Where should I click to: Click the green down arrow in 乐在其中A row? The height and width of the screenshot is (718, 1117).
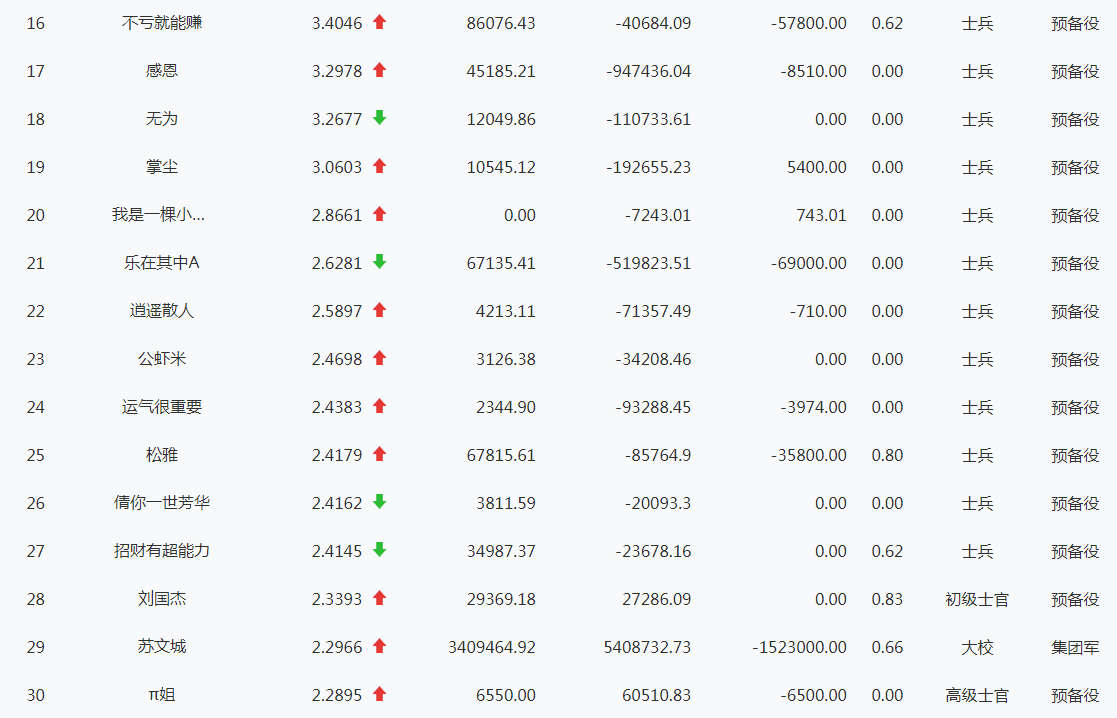[x=379, y=261]
